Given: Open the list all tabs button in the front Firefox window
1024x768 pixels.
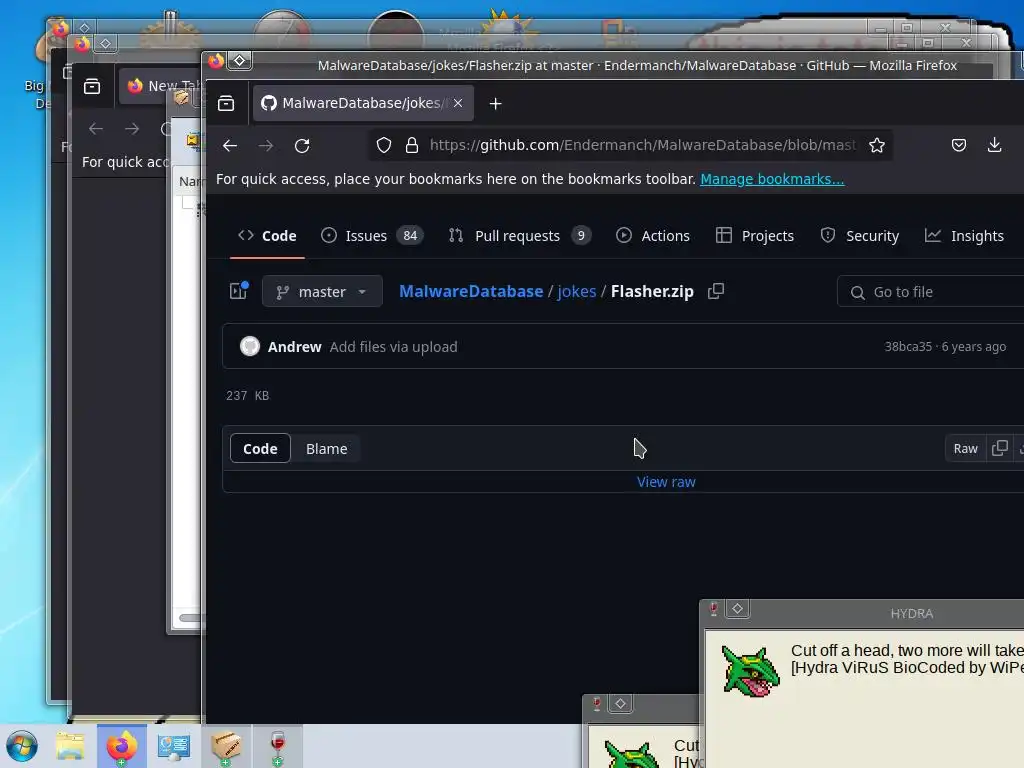Looking at the screenshot, I should 226,103.
